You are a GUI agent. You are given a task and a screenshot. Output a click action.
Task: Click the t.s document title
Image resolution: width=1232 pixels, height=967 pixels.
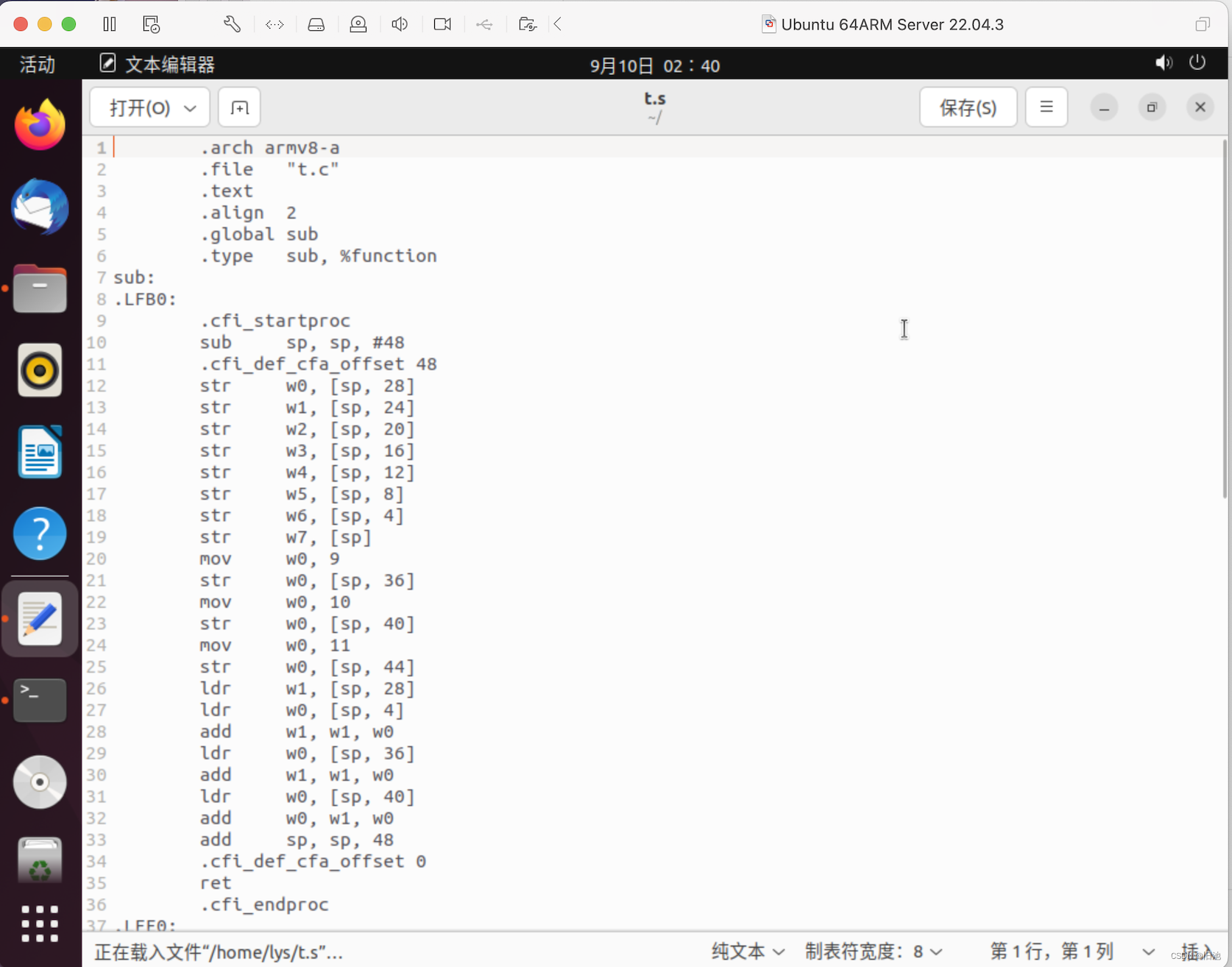tap(655, 99)
